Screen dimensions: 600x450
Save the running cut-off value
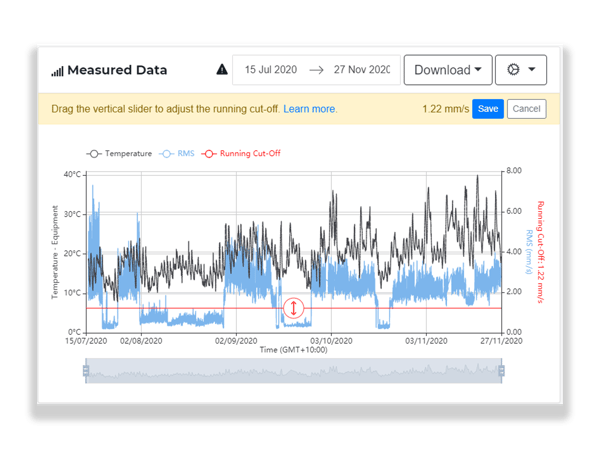point(487,109)
